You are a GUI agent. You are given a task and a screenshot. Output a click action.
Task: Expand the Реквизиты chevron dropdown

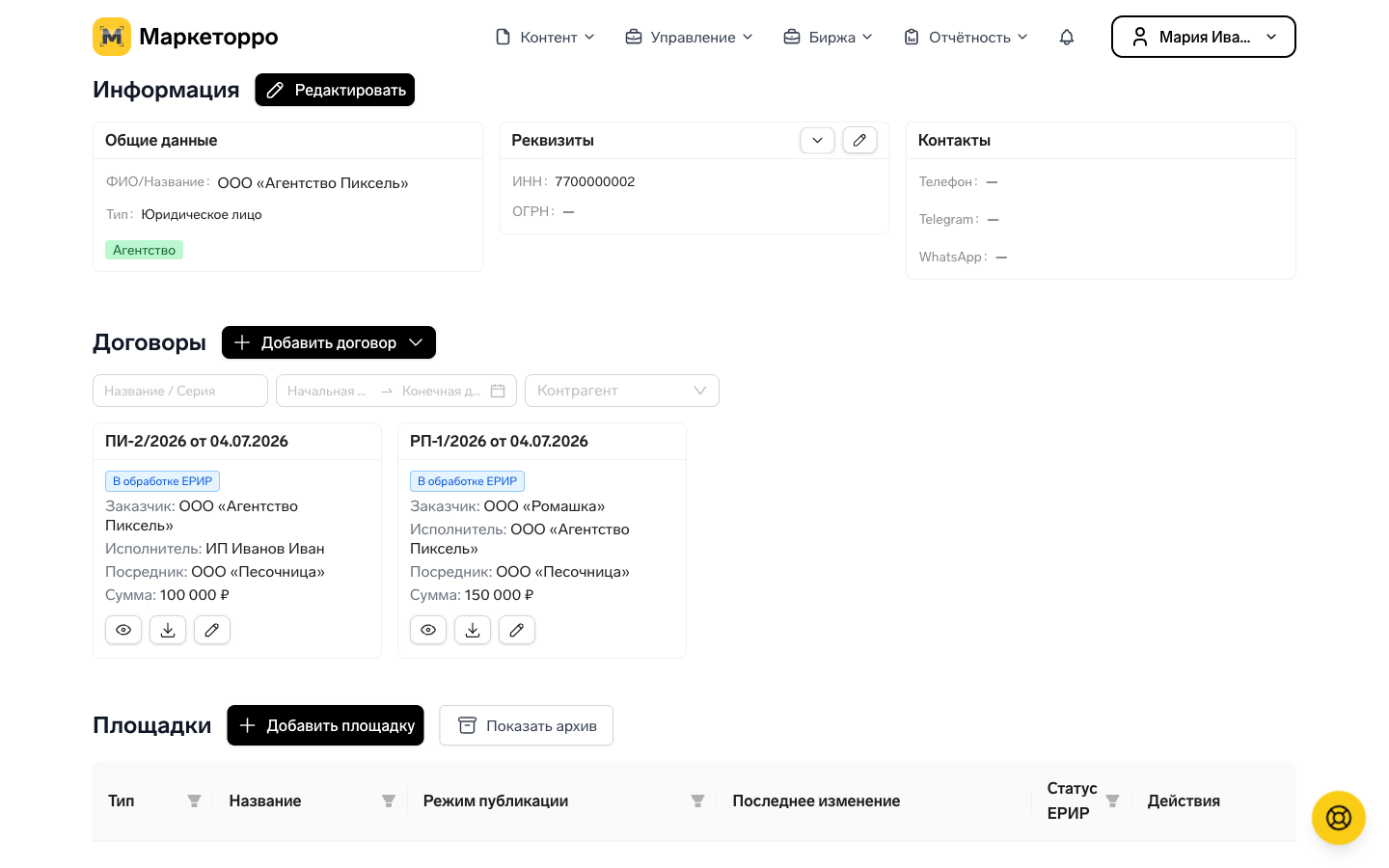(817, 140)
